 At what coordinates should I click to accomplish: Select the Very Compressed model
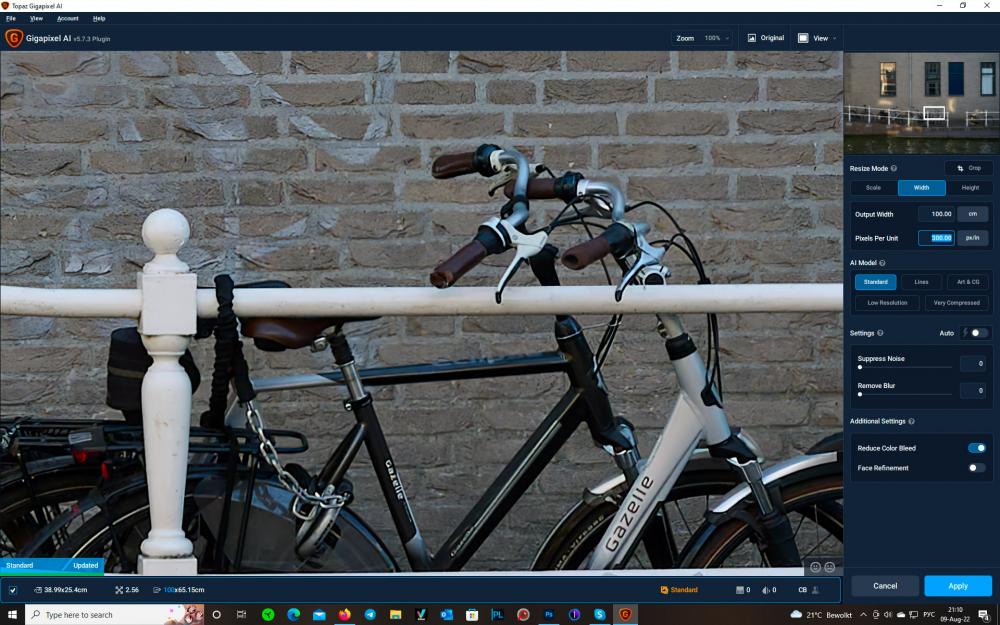[x=957, y=303]
